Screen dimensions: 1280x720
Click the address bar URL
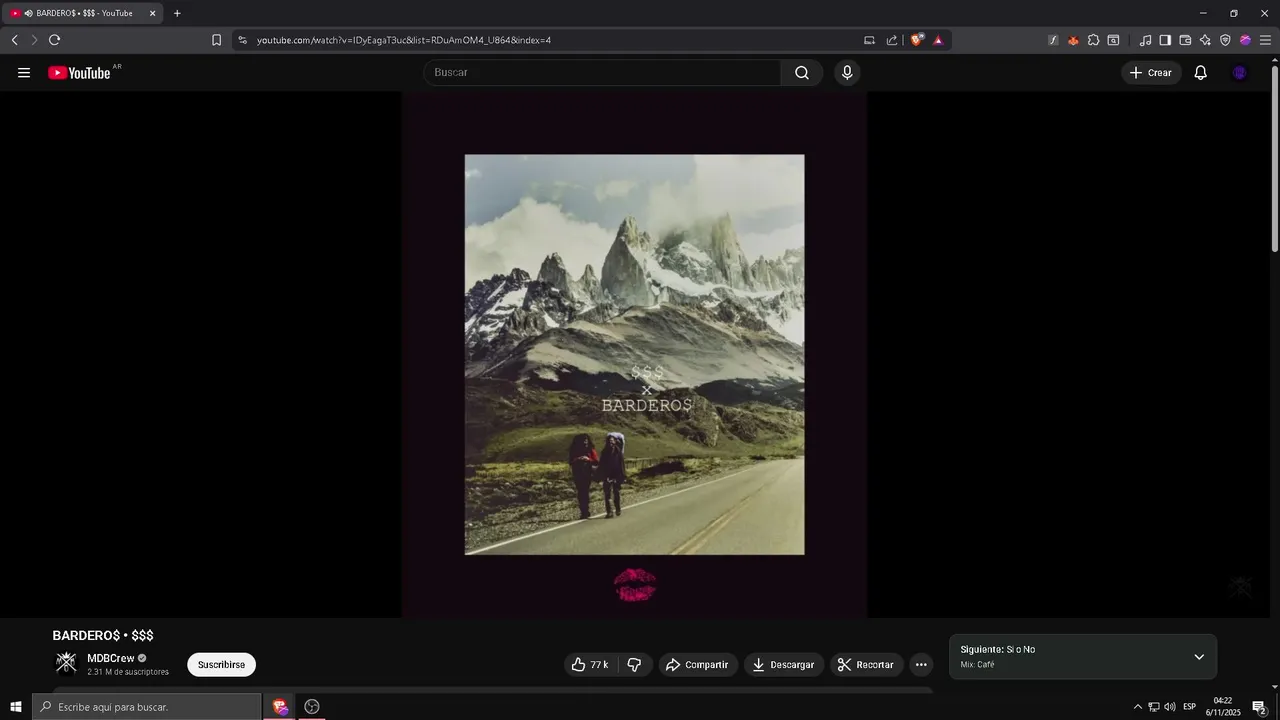point(403,40)
